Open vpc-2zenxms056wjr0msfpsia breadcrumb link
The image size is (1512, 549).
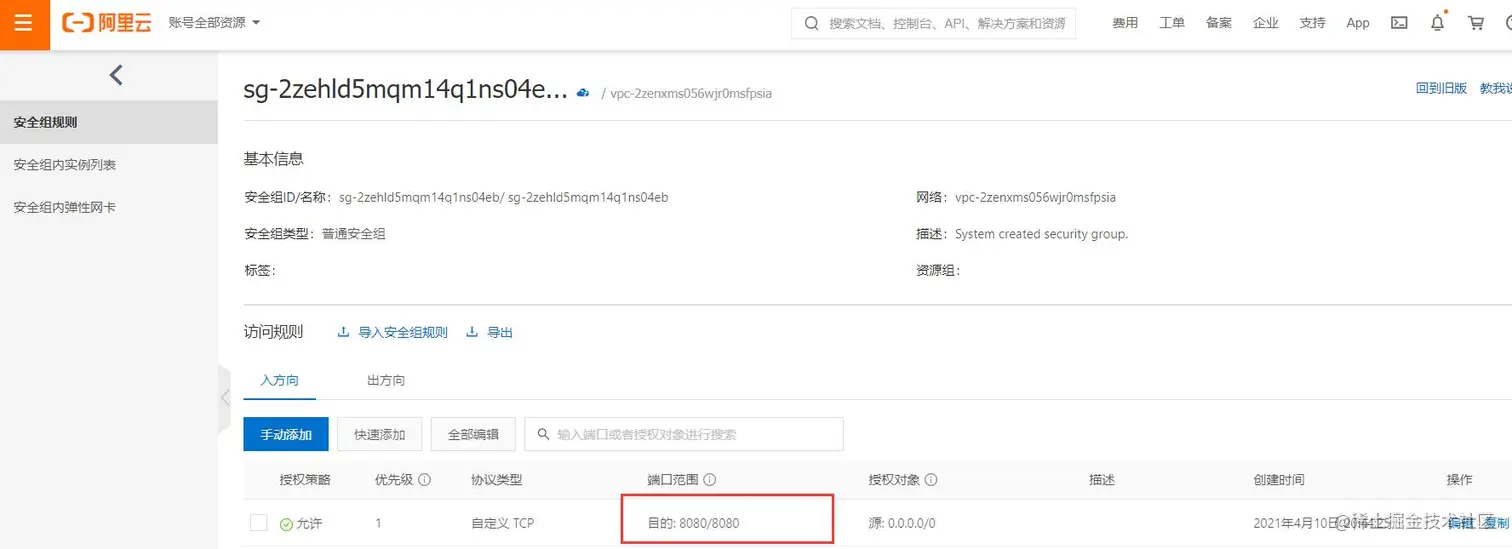click(x=691, y=93)
